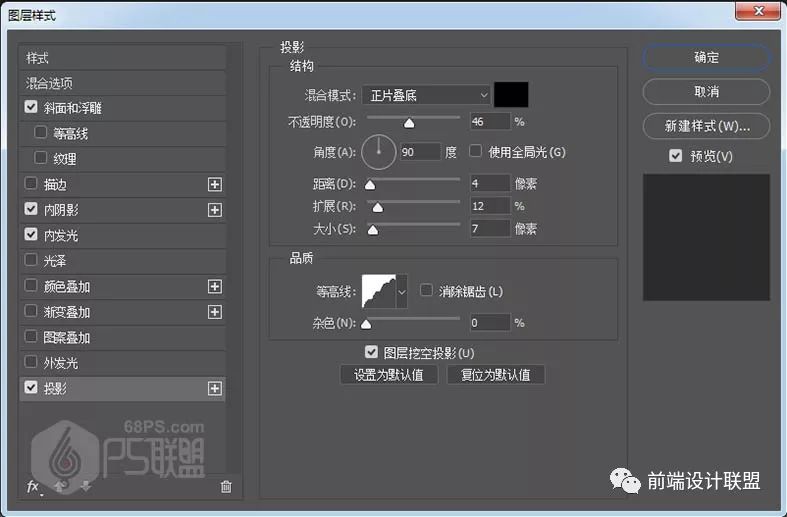Uncheck the 斜面和浮雕 checkbox
This screenshot has width=787, height=517.
point(31,107)
